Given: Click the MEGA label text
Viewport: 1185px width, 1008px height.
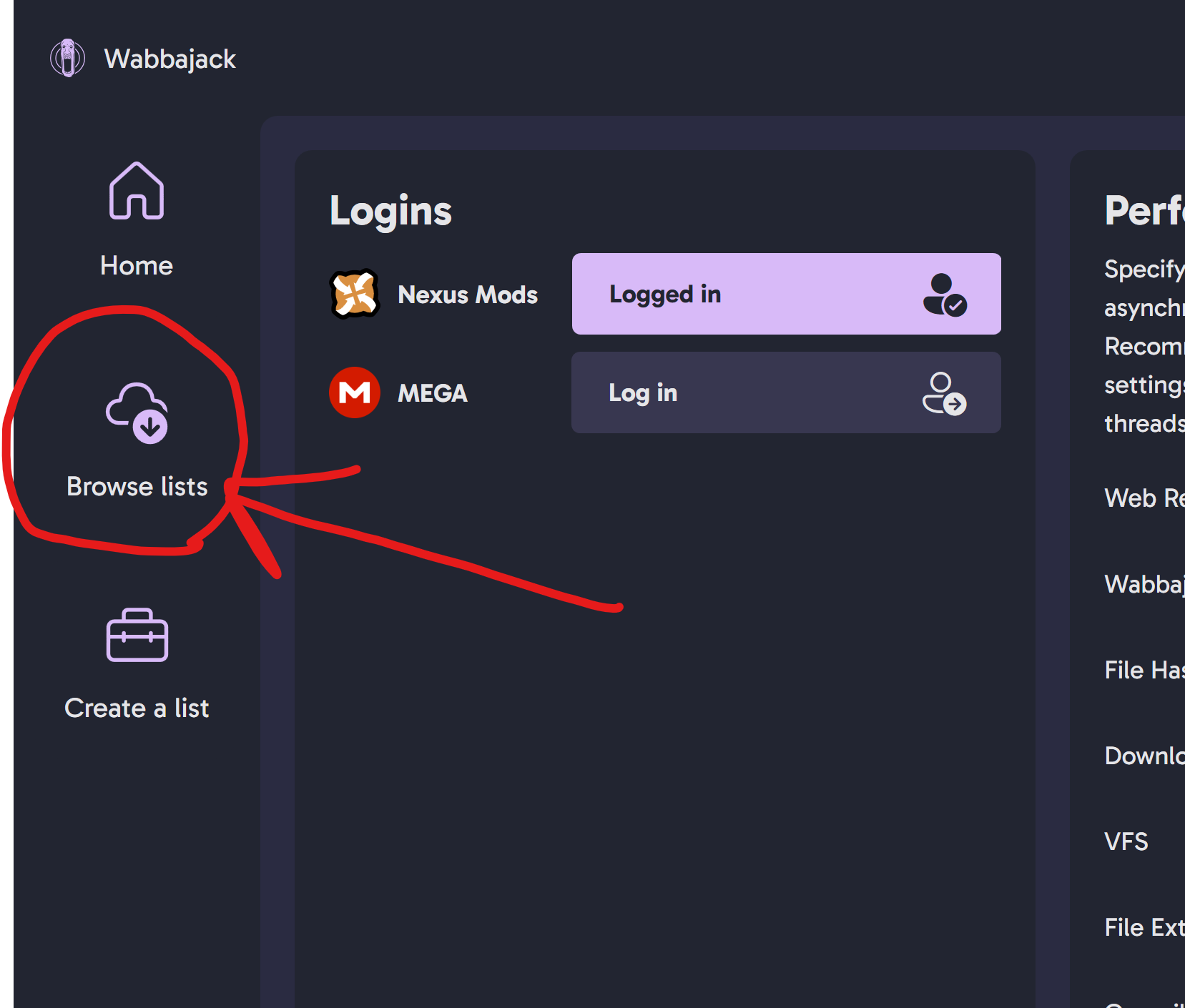Looking at the screenshot, I should point(433,393).
